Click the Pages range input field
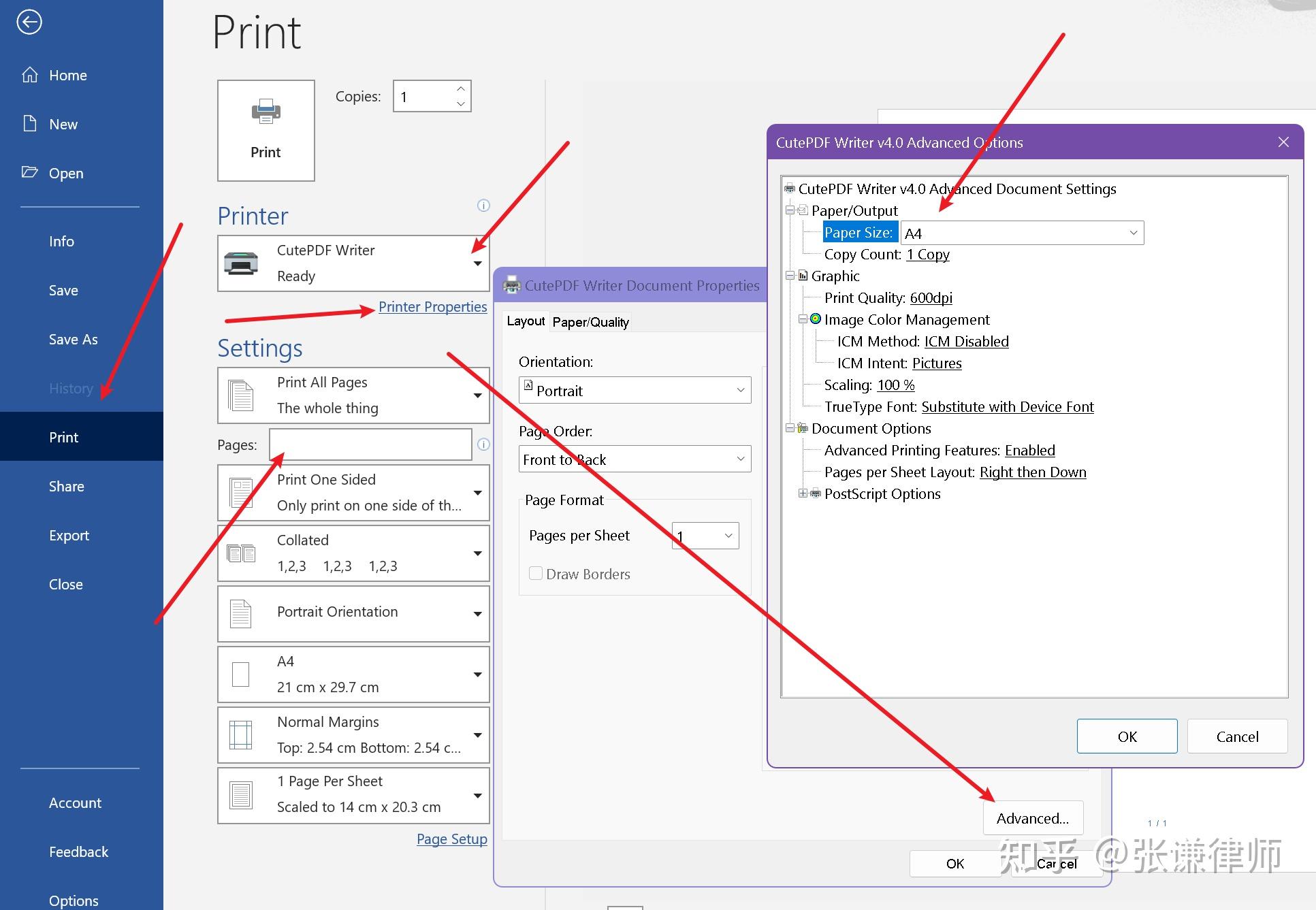The image size is (1316, 910). tap(370, 444)
